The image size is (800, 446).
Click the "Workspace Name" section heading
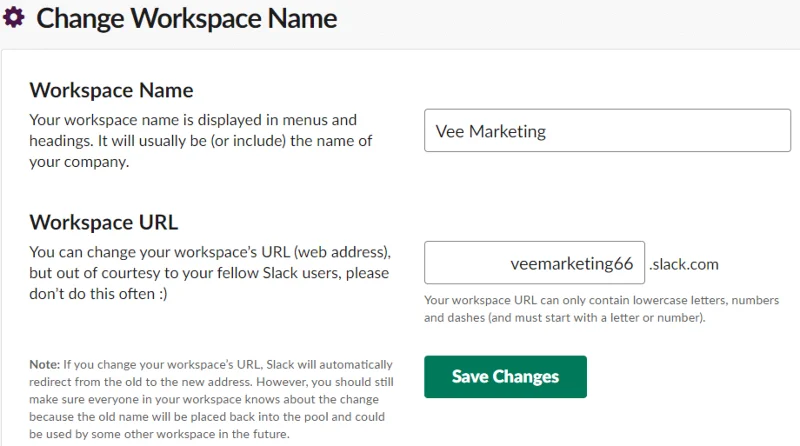tap(111, 90)
